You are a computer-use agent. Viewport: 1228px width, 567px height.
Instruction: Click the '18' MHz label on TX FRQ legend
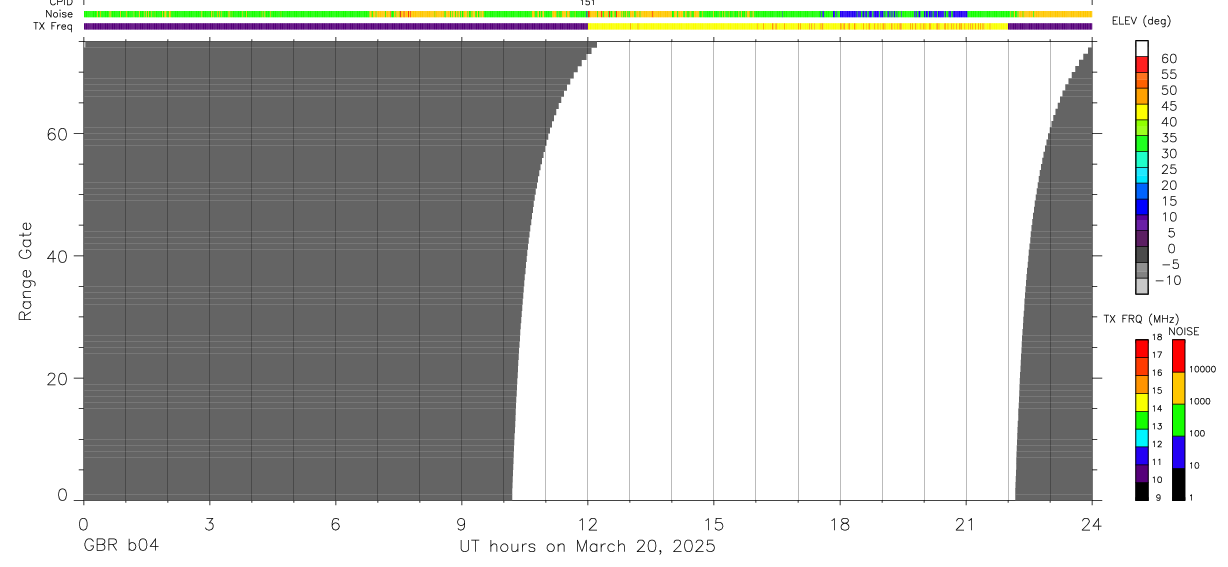click(x=1157, y=337)
